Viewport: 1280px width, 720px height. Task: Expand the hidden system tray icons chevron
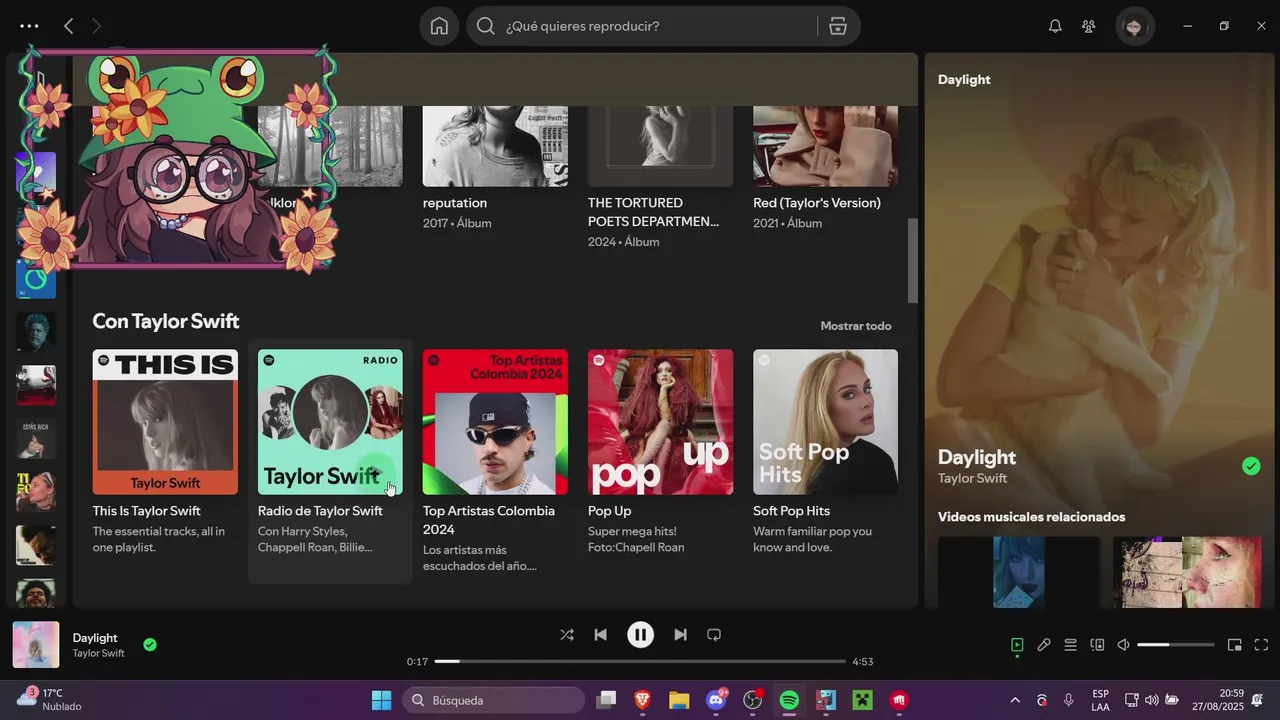[1015, 700]
